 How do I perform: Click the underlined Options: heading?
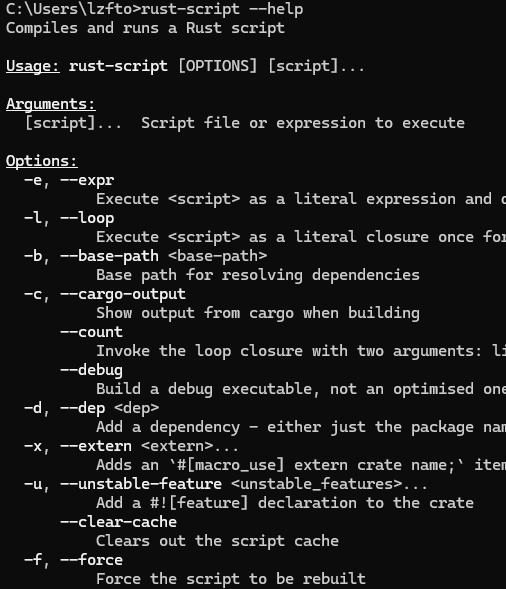[42, 161]
